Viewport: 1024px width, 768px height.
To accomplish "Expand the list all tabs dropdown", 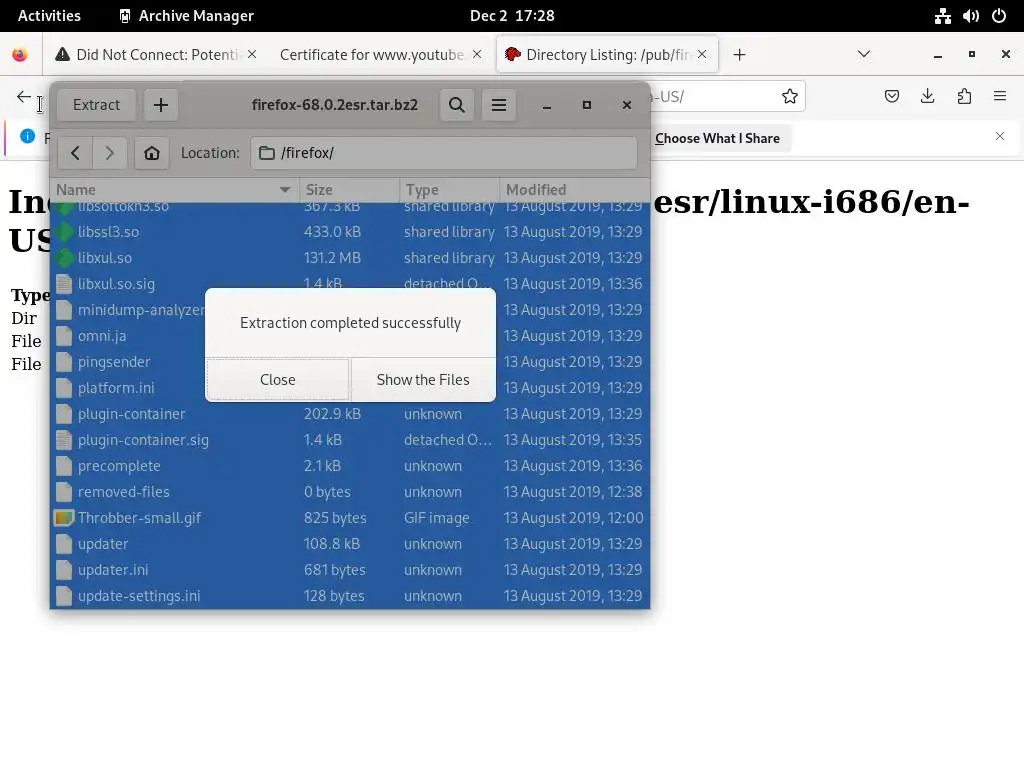I will (x=864, y=54).
